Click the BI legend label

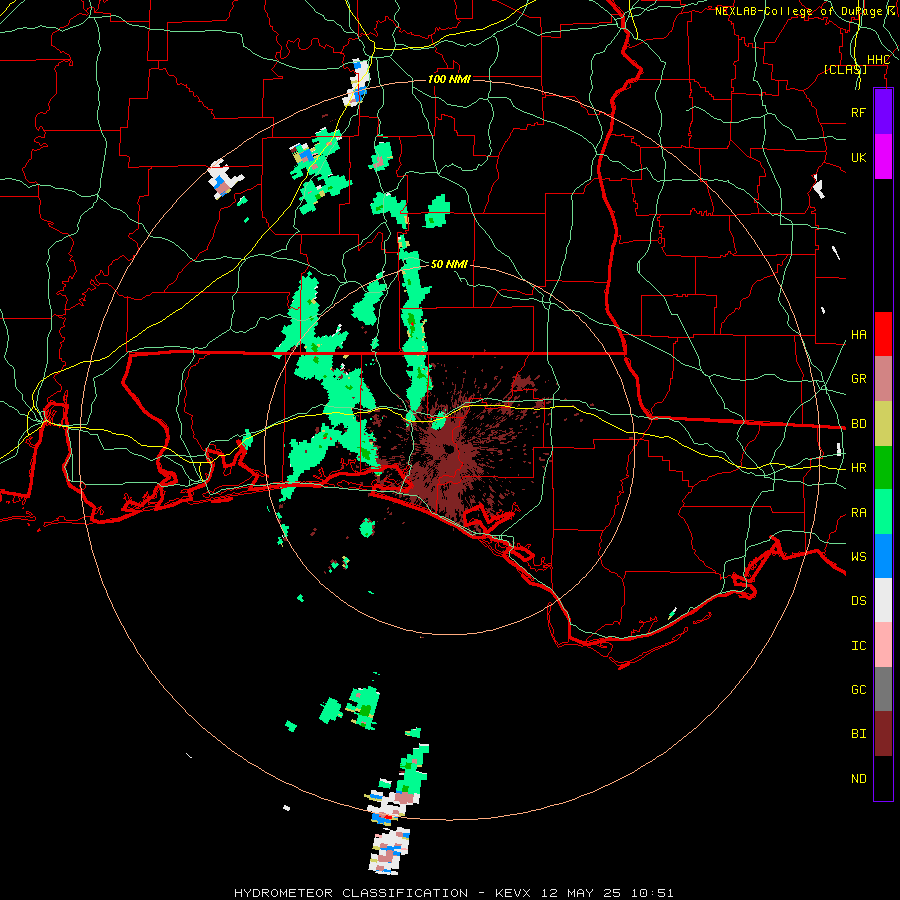pyautogui.click(x=859, y=734)
